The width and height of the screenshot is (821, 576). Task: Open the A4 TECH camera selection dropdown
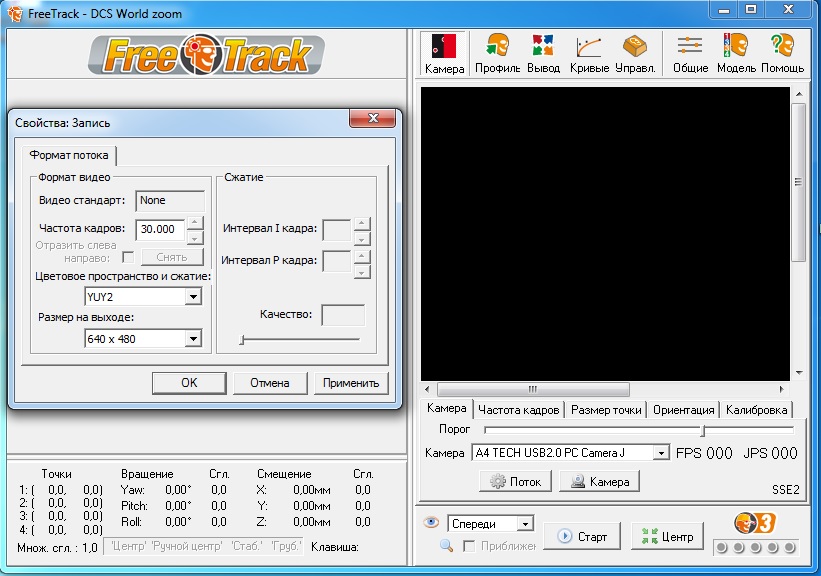coord(661,453)
